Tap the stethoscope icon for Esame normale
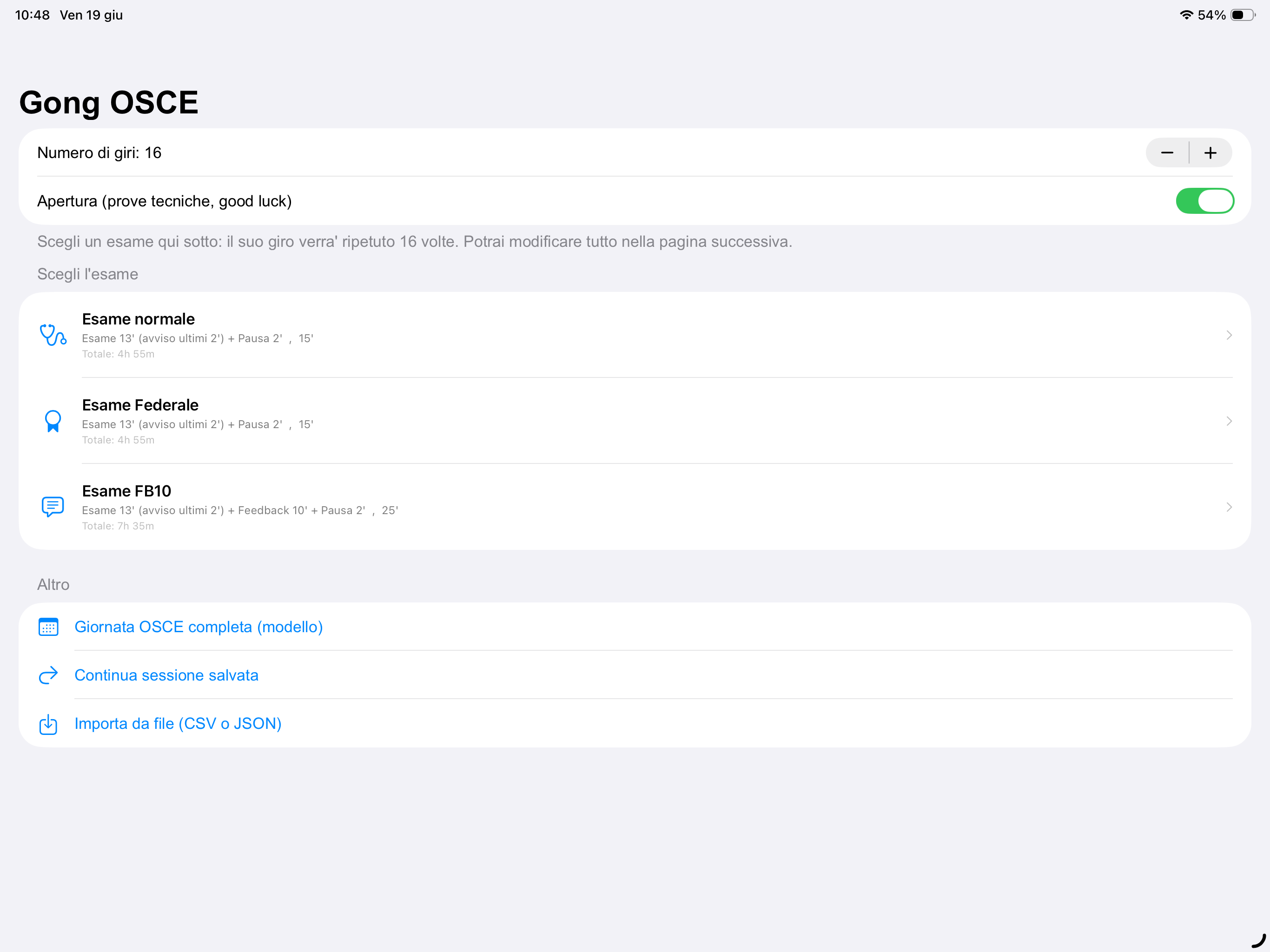 pyautogui.click(x=53, y=335)
